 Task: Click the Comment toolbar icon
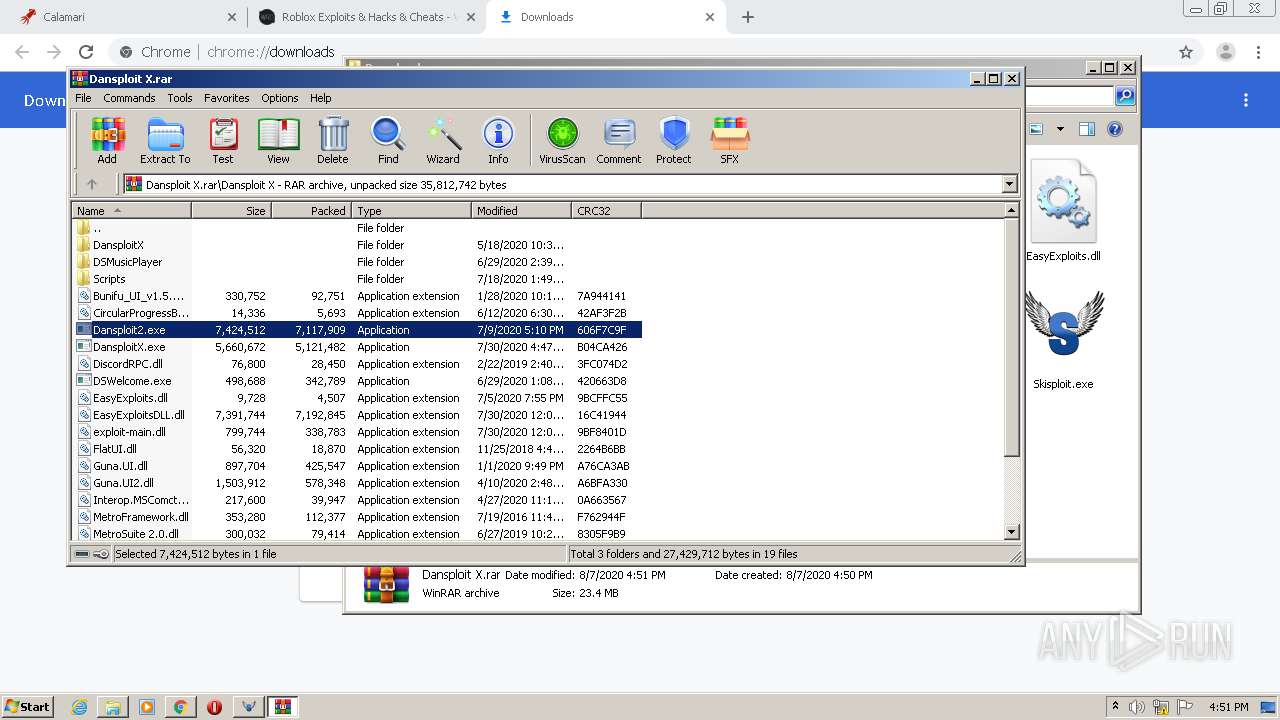(619, 141)
